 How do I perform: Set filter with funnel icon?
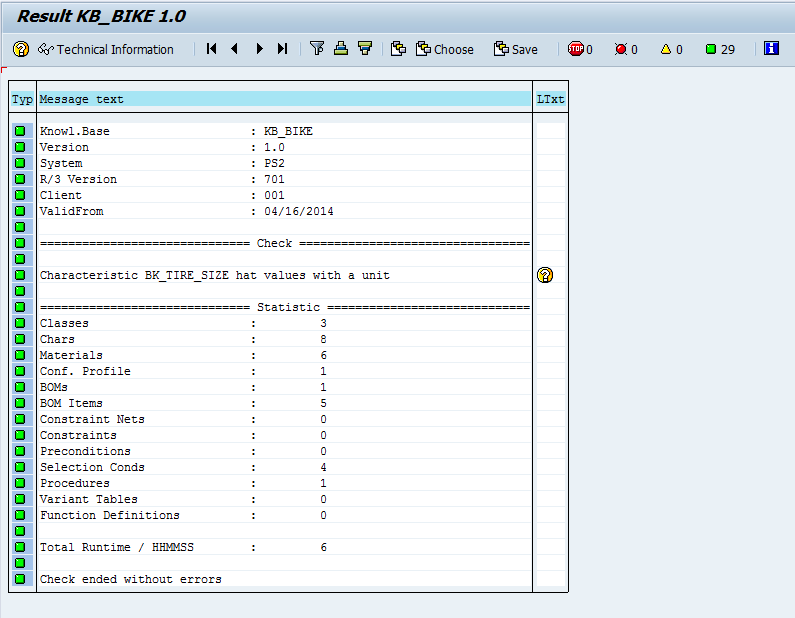317,49
